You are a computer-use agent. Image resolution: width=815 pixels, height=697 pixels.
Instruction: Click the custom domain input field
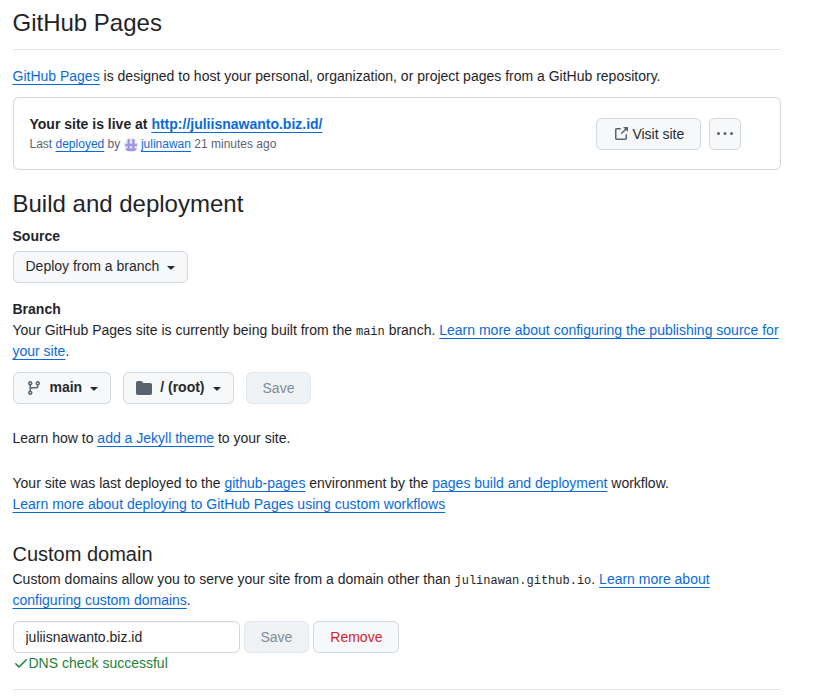[x=126, y=637]
